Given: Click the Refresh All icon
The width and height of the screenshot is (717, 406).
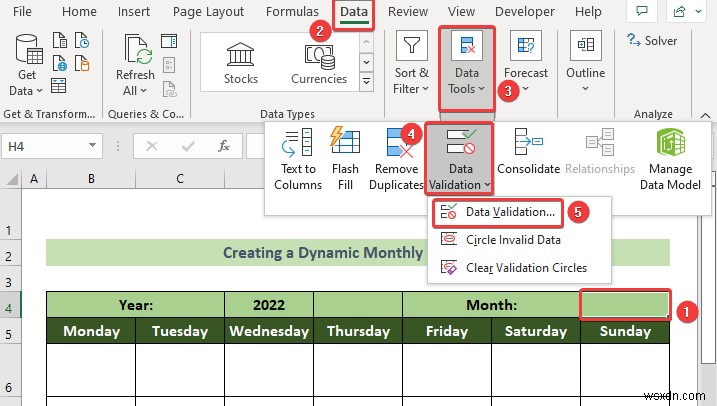Looking at the screenshot, I should tap(136, 49).
